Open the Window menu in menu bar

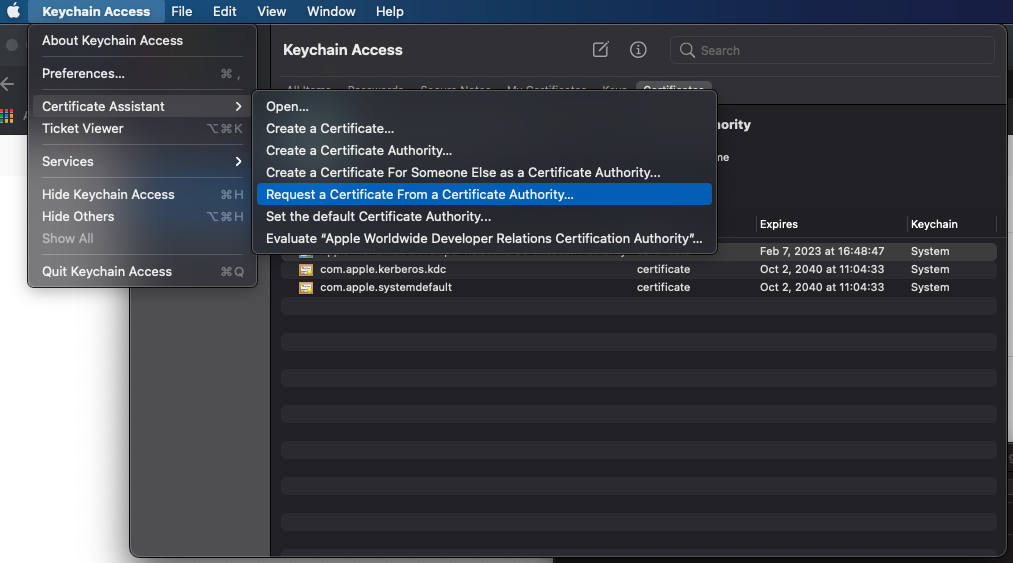331,11
